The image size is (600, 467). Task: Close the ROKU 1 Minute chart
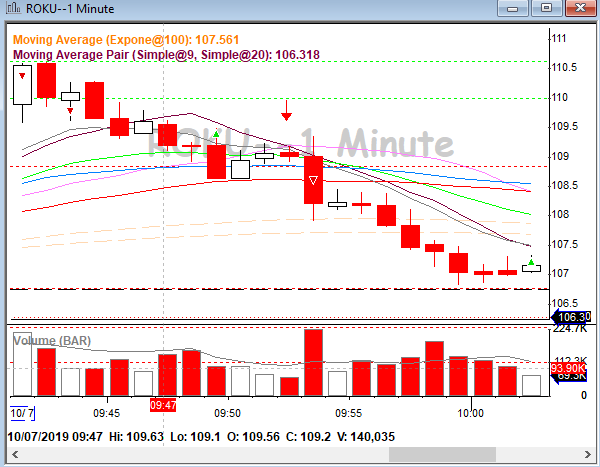click(x=578, y=9)
